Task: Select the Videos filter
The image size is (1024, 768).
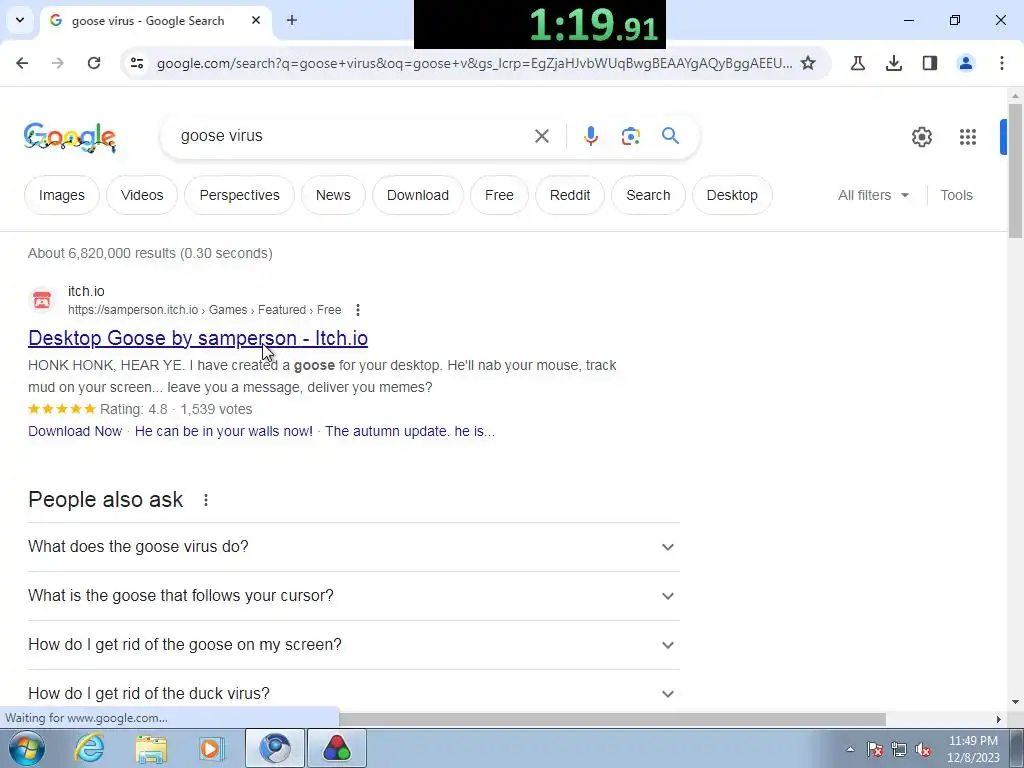Action: point(142,195)
